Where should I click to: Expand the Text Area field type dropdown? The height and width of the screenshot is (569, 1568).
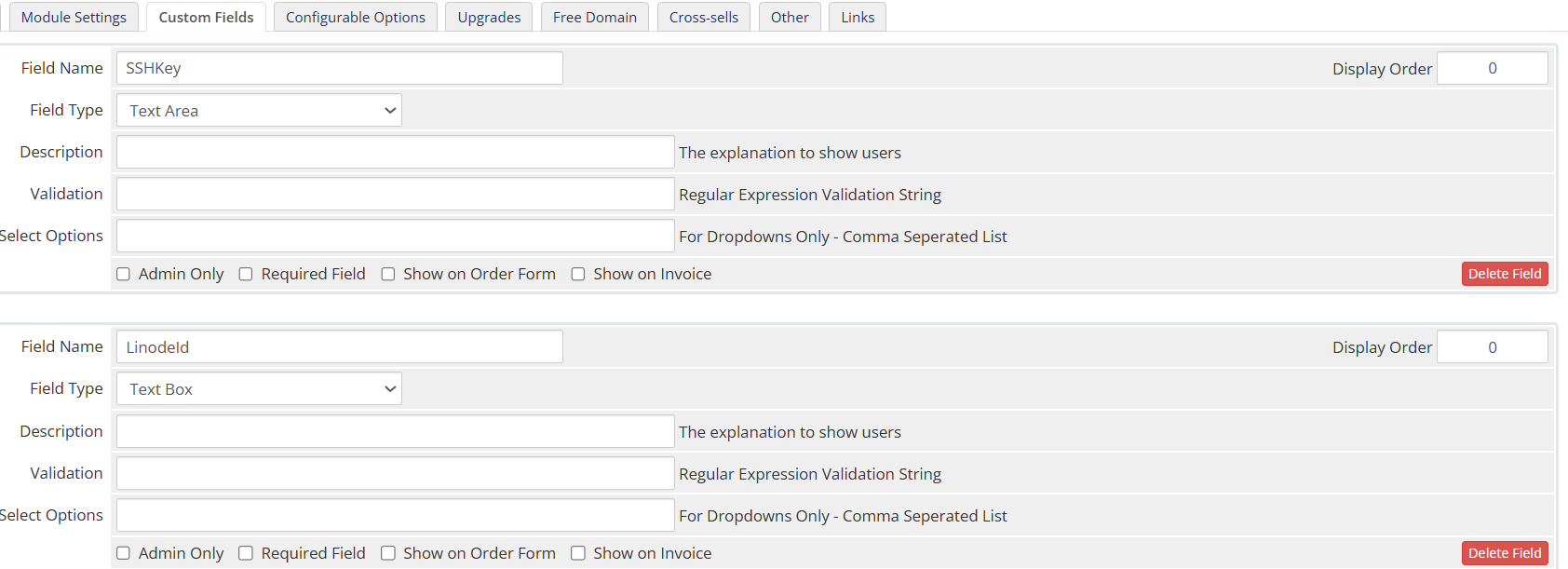point(259,110)
